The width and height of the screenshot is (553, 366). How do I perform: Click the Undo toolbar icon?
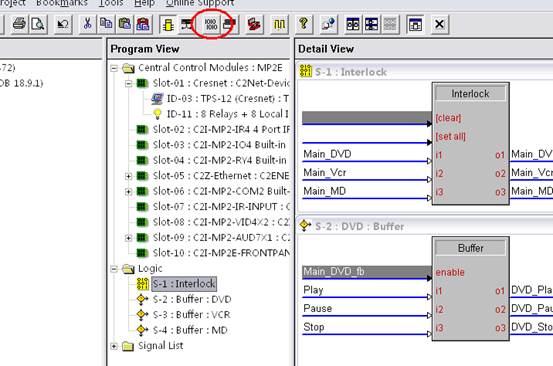63,24
